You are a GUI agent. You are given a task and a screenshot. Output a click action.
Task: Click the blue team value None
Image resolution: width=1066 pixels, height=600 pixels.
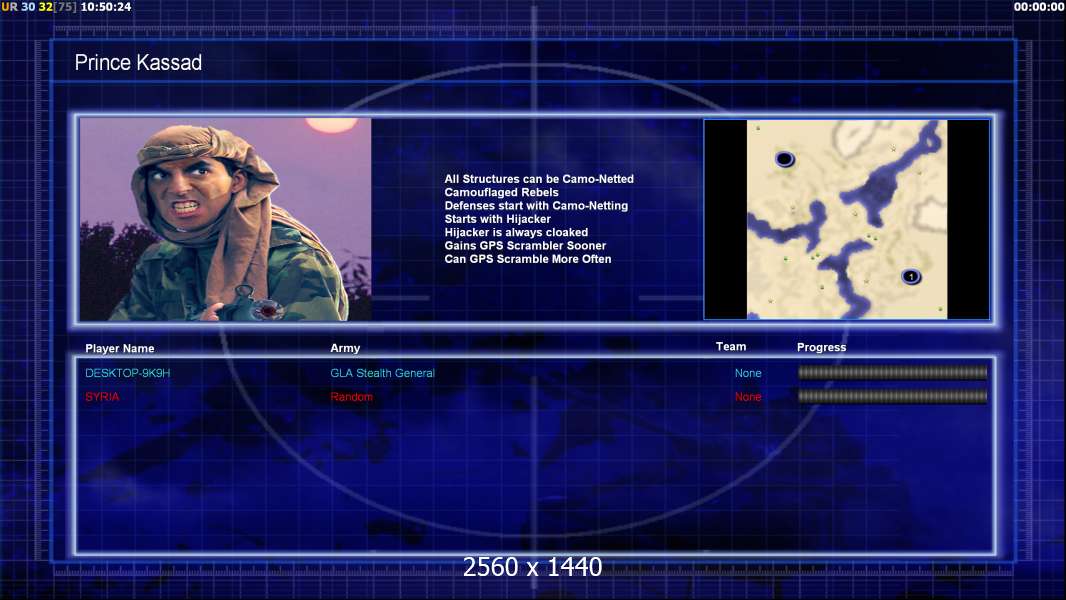(748, 373)
